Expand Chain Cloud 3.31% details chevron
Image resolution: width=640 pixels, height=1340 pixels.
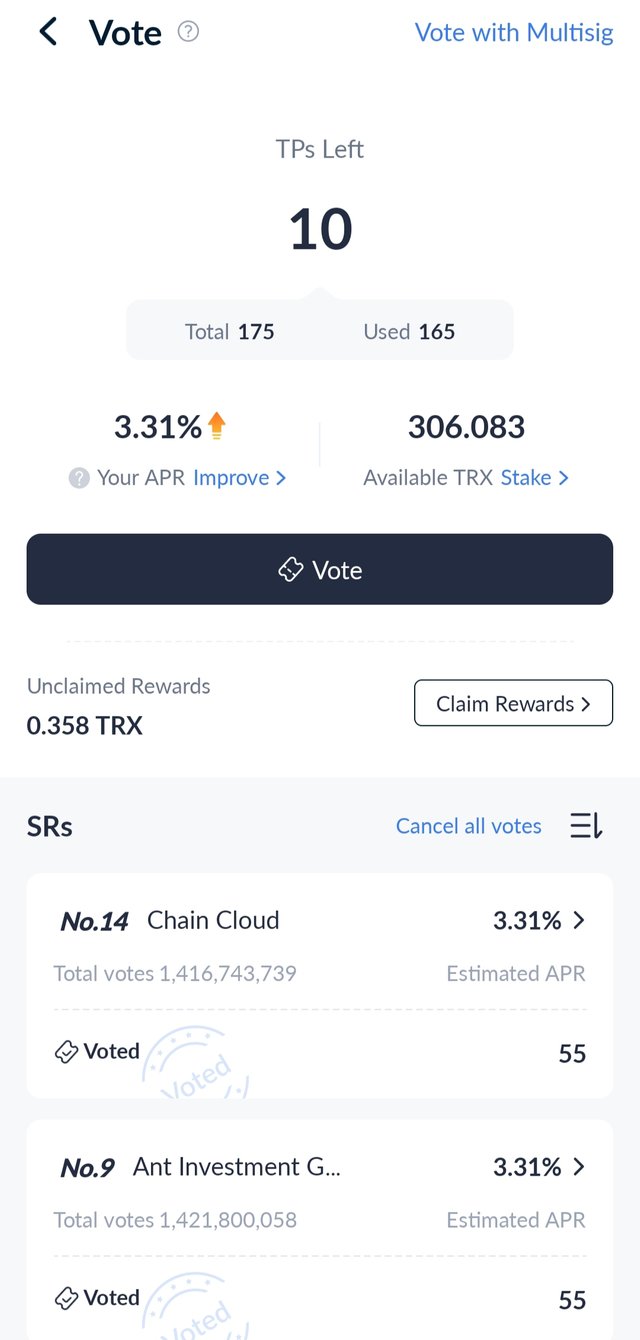click(578, 920)
